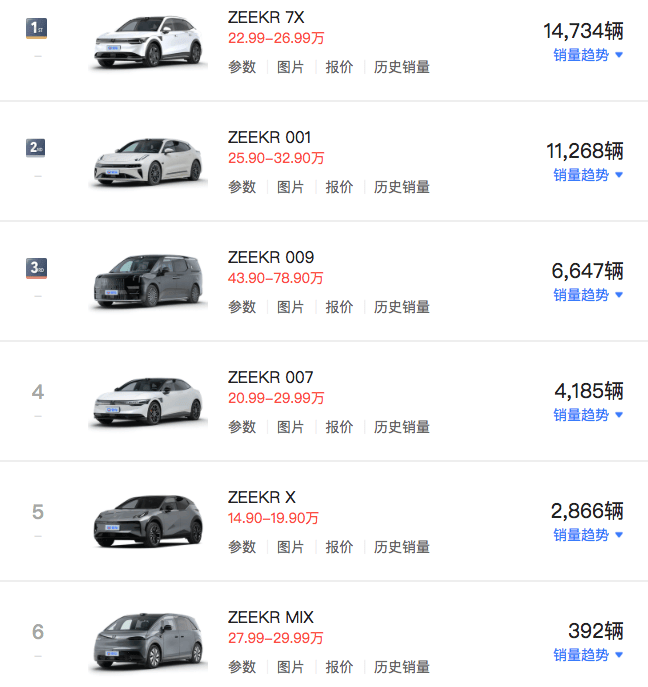
Task: Click the 3rd place rank badge
Action: (x=36, y=268)
